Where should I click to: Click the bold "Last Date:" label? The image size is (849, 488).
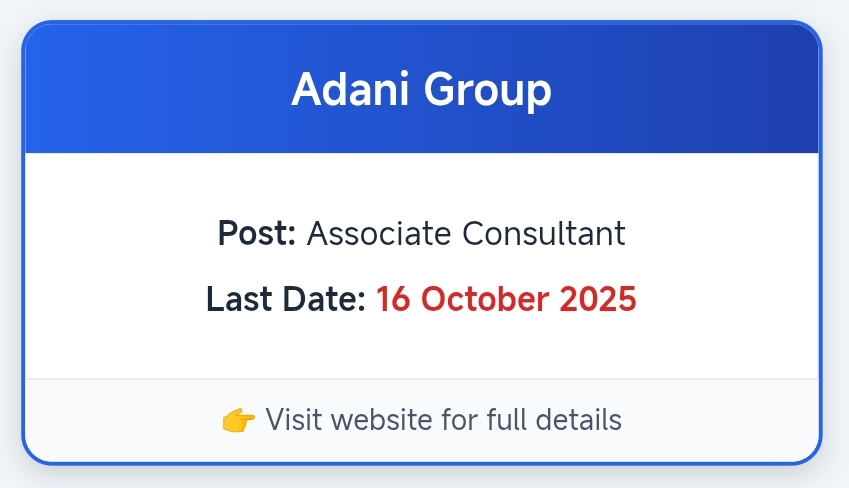pyautogui.click(x=286, y=299)
